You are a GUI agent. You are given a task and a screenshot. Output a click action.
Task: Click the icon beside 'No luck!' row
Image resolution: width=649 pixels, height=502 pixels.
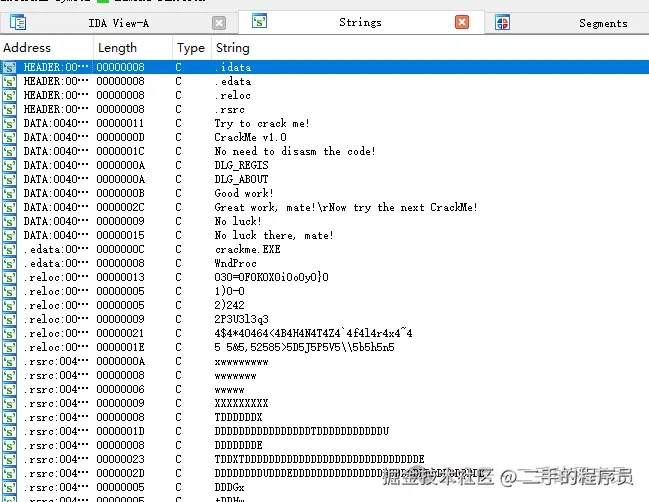point(10,221)
